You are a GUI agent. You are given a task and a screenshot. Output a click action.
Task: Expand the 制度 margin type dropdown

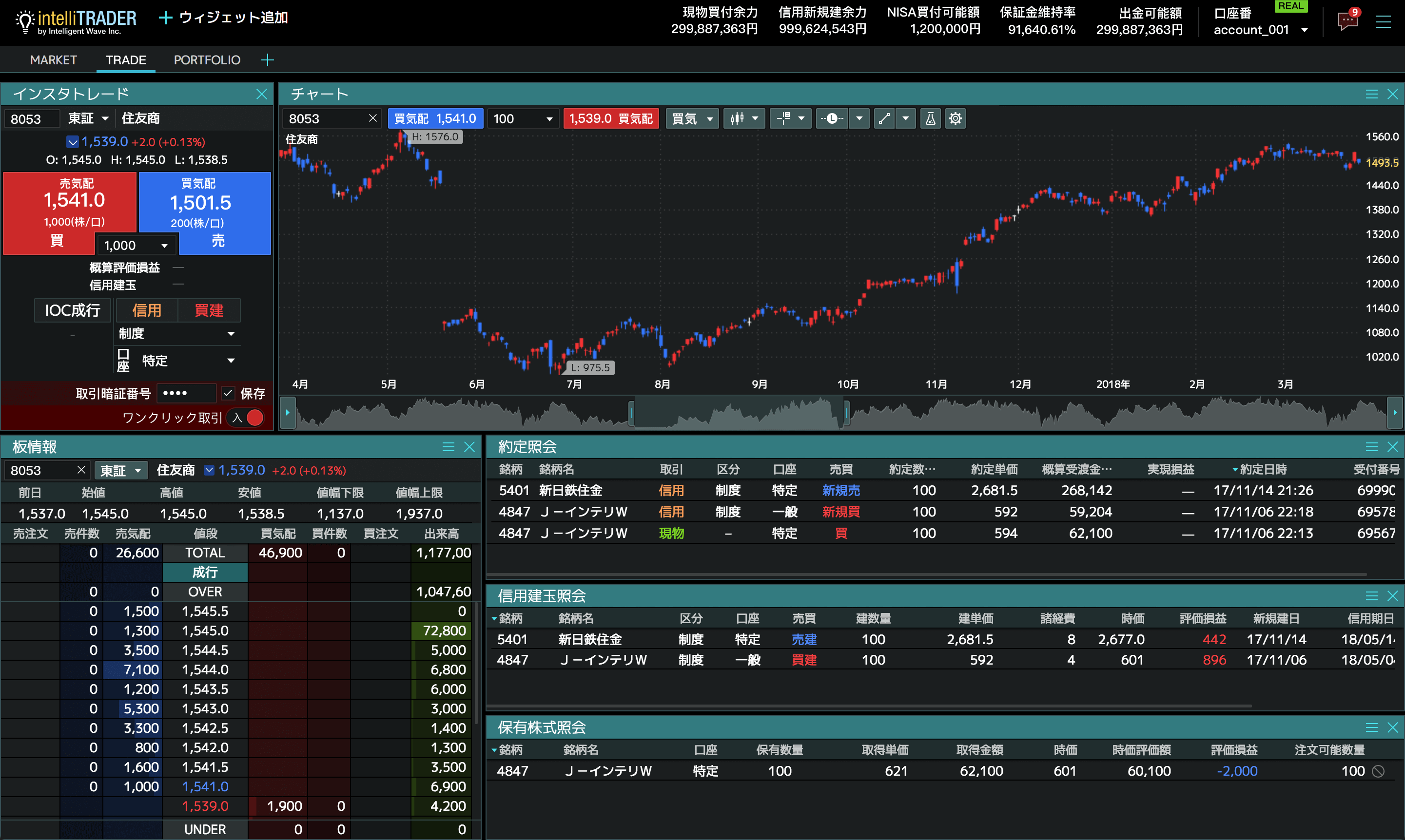point(176,333)
